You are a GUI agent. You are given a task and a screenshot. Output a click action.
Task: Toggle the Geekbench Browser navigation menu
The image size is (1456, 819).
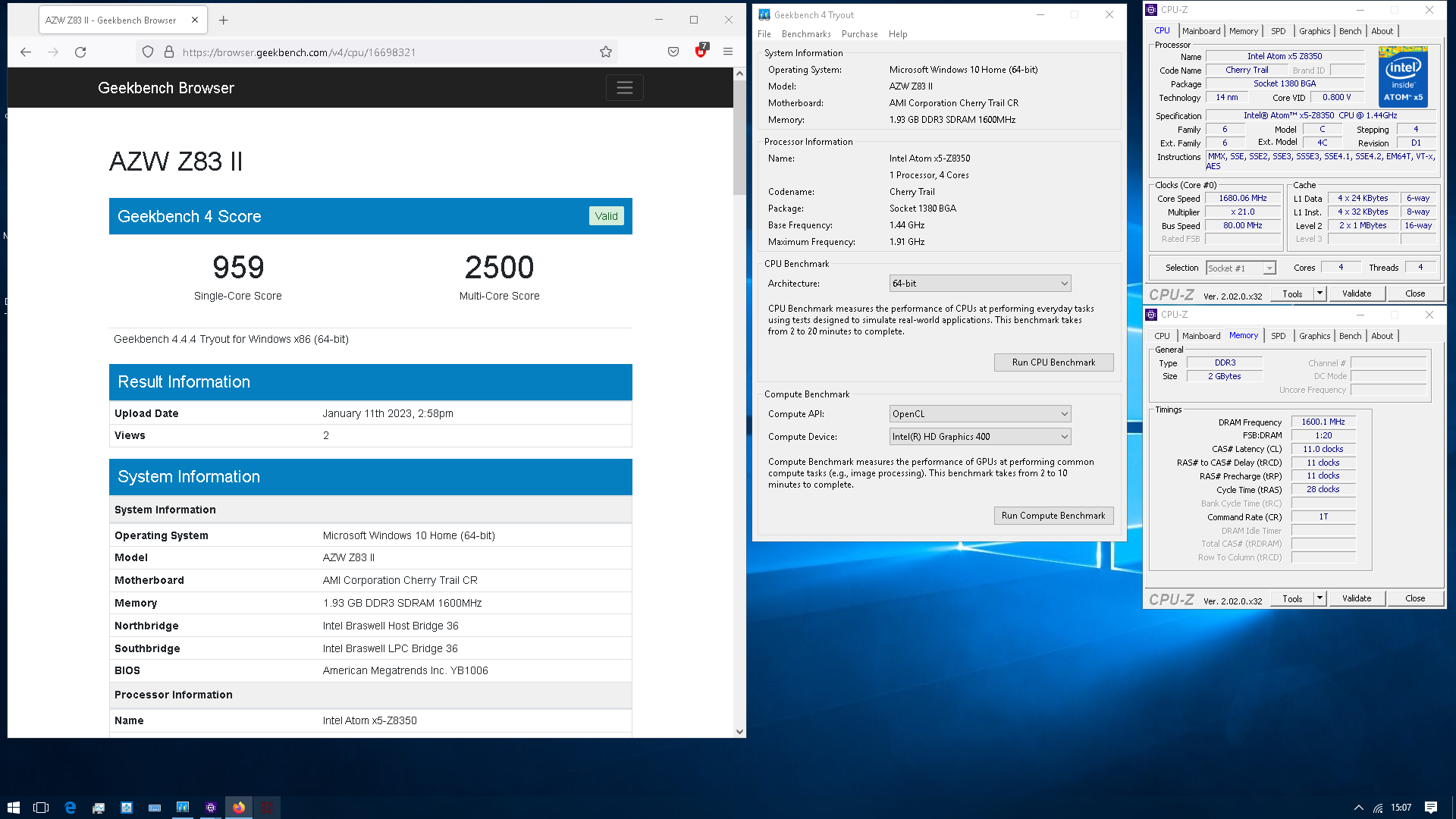click(625, 88)
